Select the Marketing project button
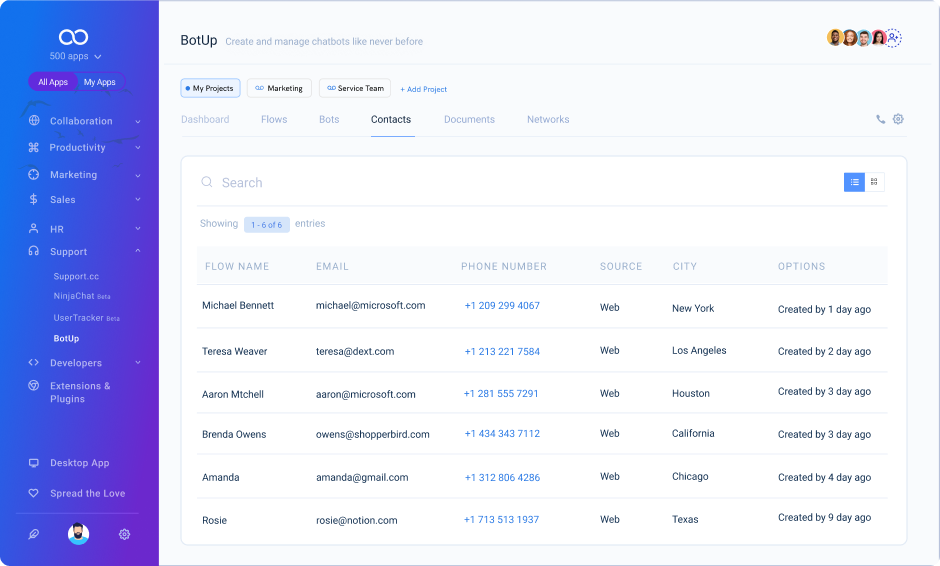Screen dimensions: 940x566 click(x=279, y=88)
